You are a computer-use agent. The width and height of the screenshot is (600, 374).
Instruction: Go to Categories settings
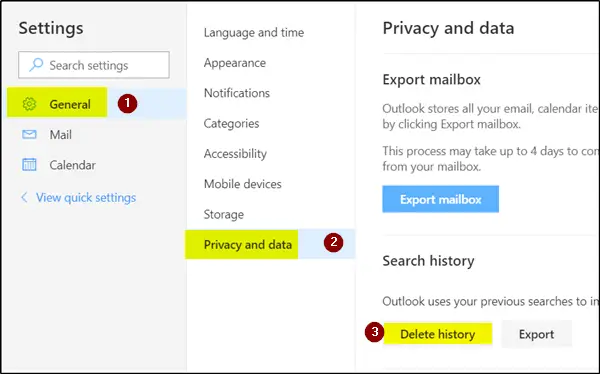point(231,123)
